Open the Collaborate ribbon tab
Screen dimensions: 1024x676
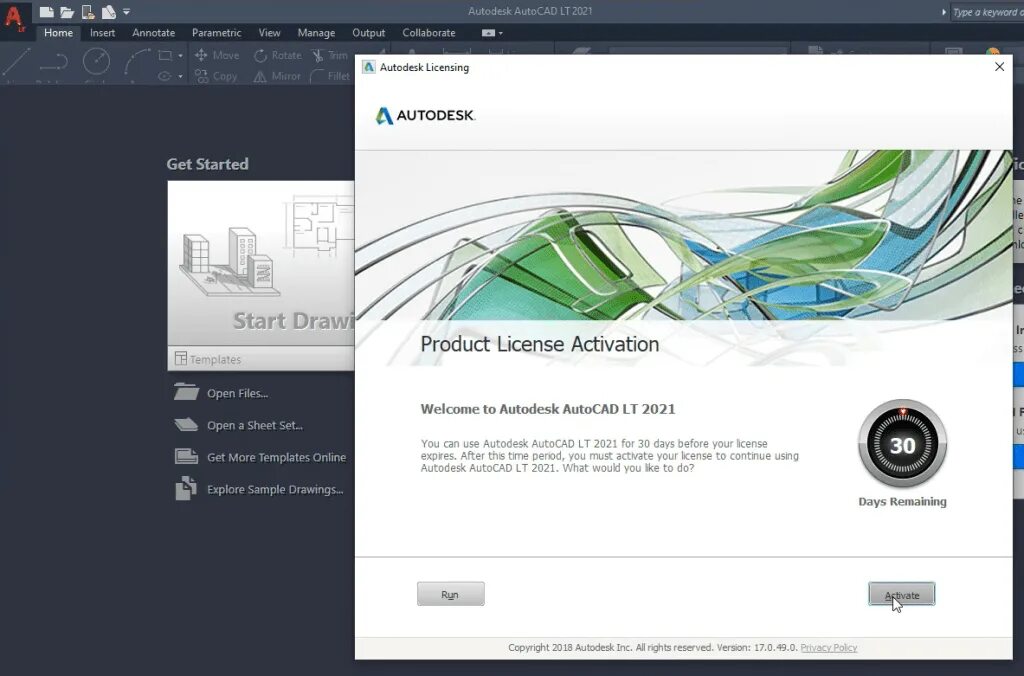click(429, 33)
